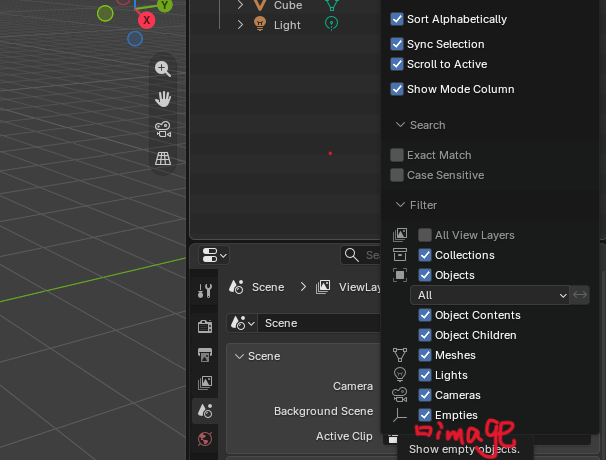Image resolution: width=606 pixels, height=460 pixels.
Task: Collapse the Scene panel in properties
Action: coord(240,356)
